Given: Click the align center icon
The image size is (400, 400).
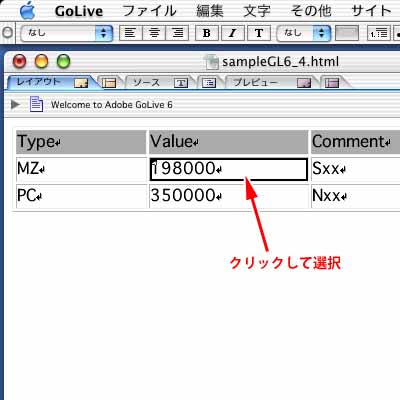Looking at the screenshot, I should [x=154, y=33].
